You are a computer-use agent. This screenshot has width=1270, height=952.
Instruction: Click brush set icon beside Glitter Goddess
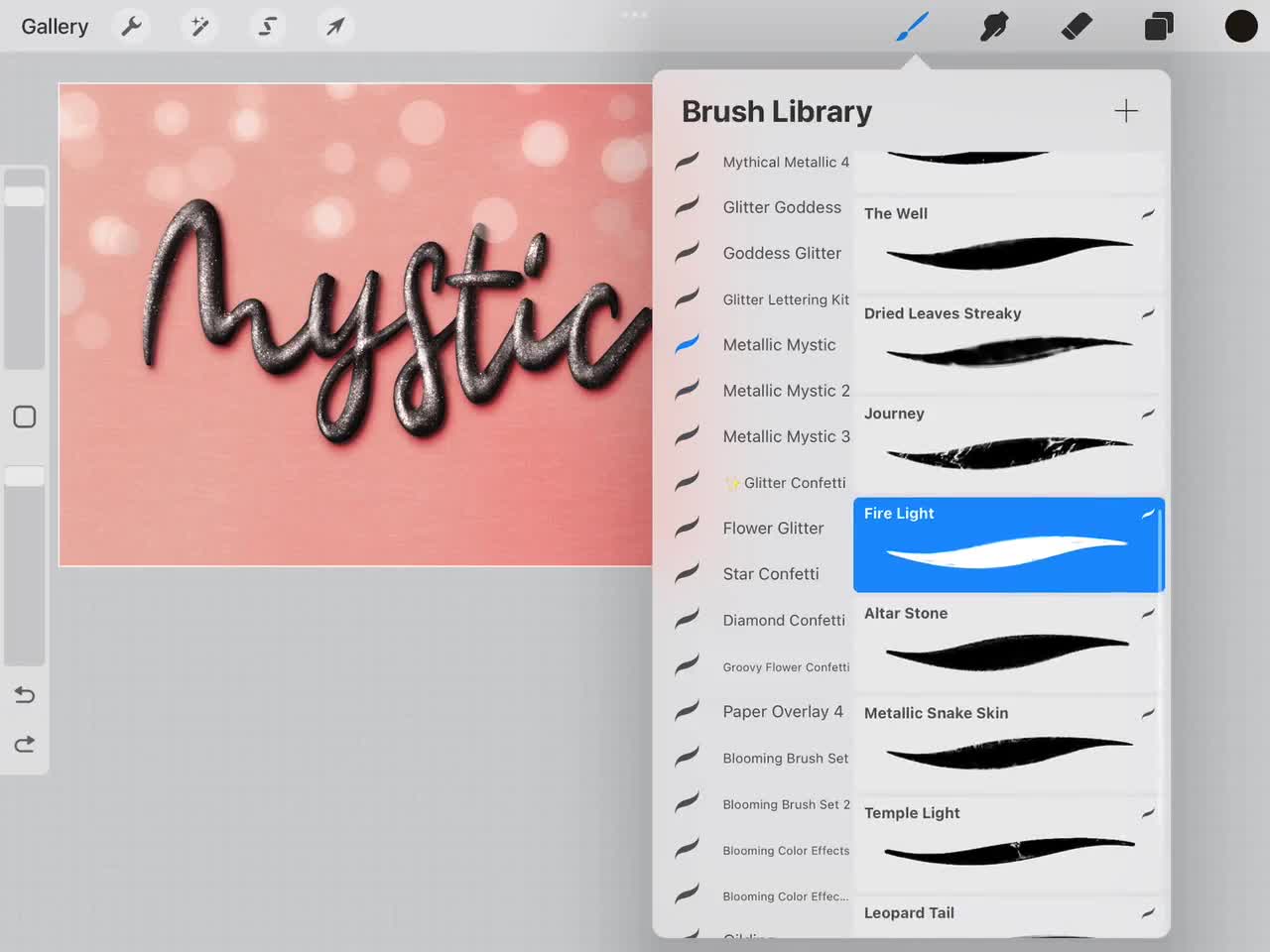pos(688,206)
